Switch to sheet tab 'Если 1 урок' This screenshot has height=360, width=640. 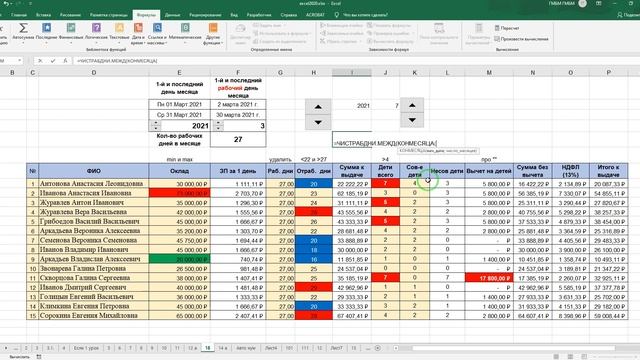(x=86, y=348)
